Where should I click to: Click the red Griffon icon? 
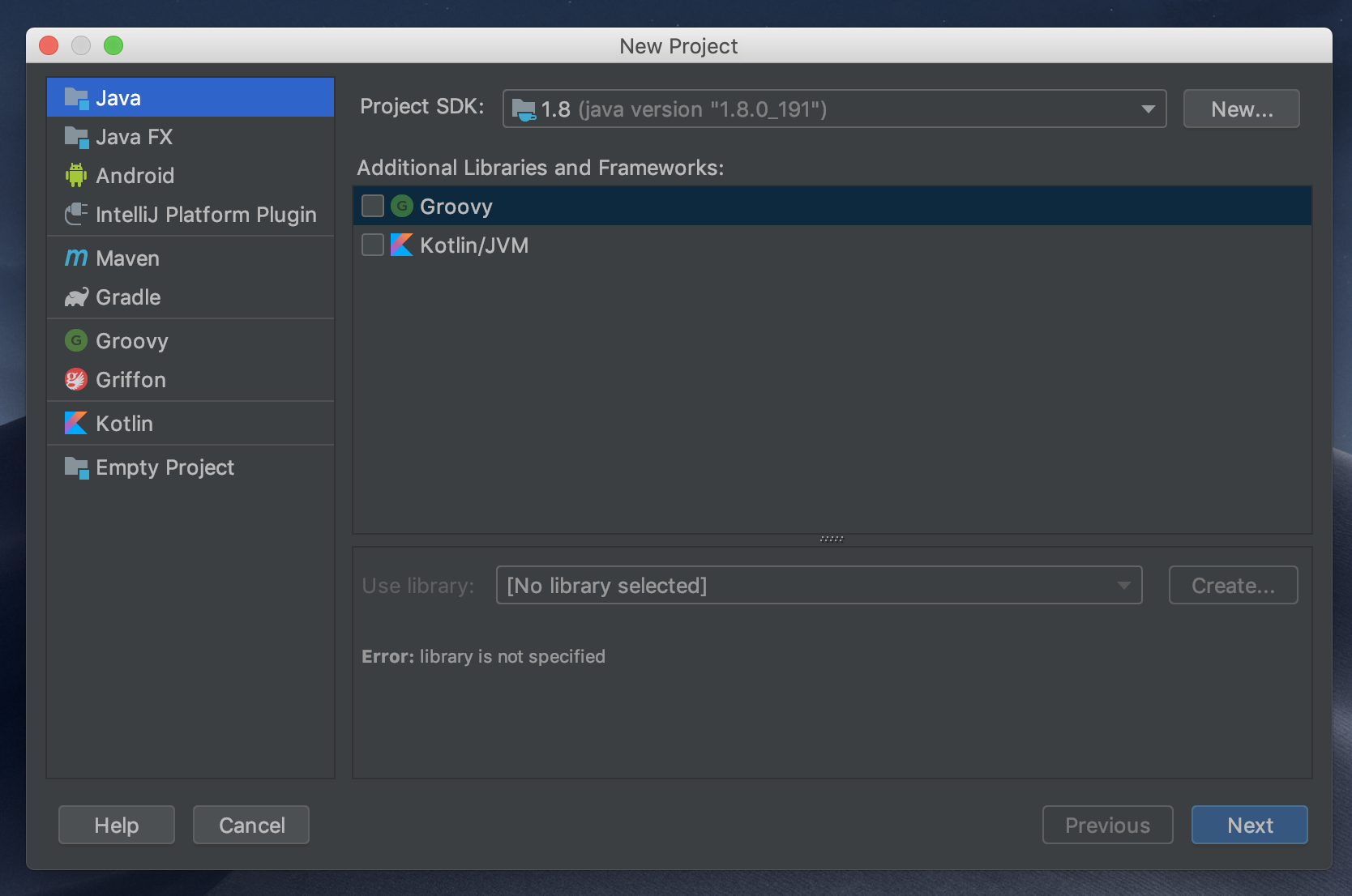pyautogui.click(x=76, y=379)
